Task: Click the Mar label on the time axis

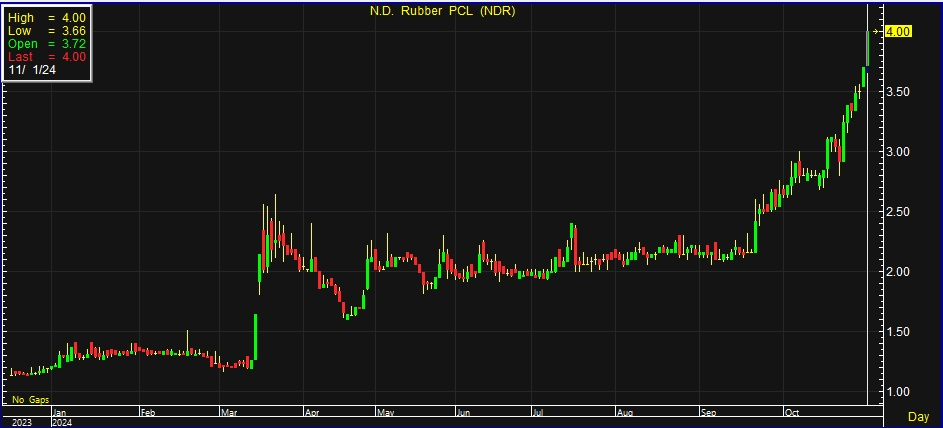Action: coord(229,411)
